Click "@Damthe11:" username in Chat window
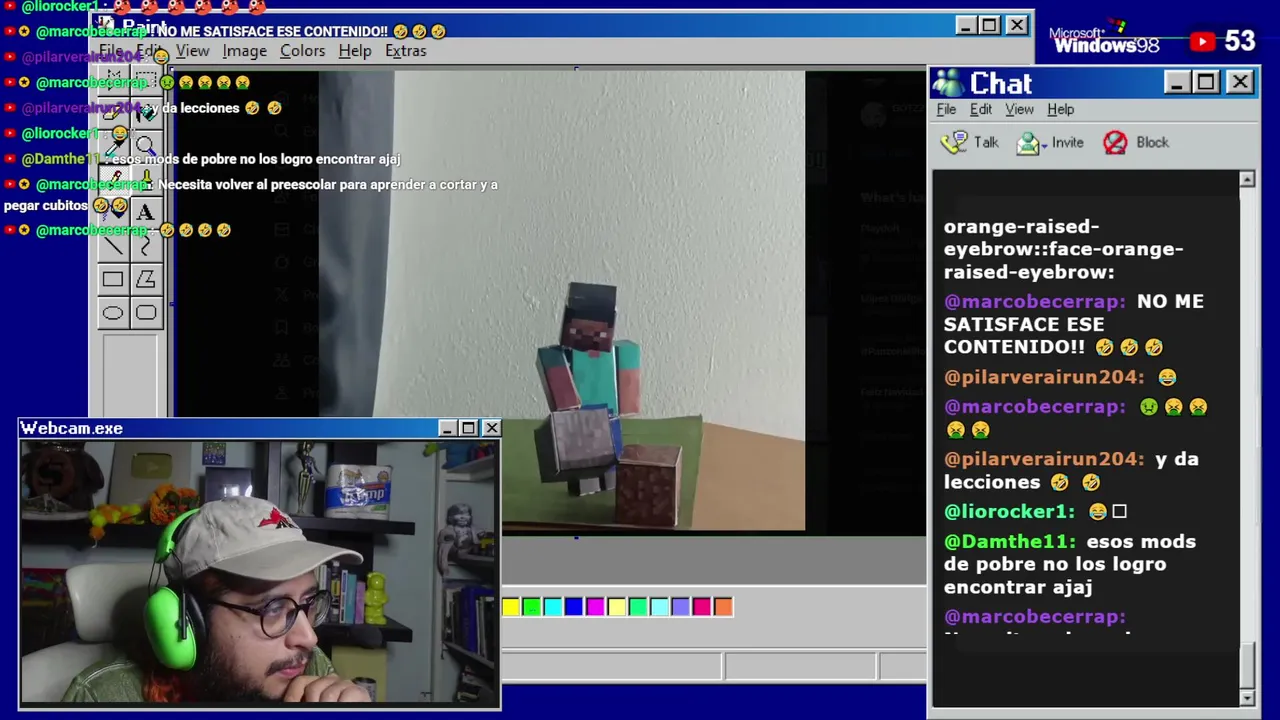The image size is (1280, 720). (1010, 541)
